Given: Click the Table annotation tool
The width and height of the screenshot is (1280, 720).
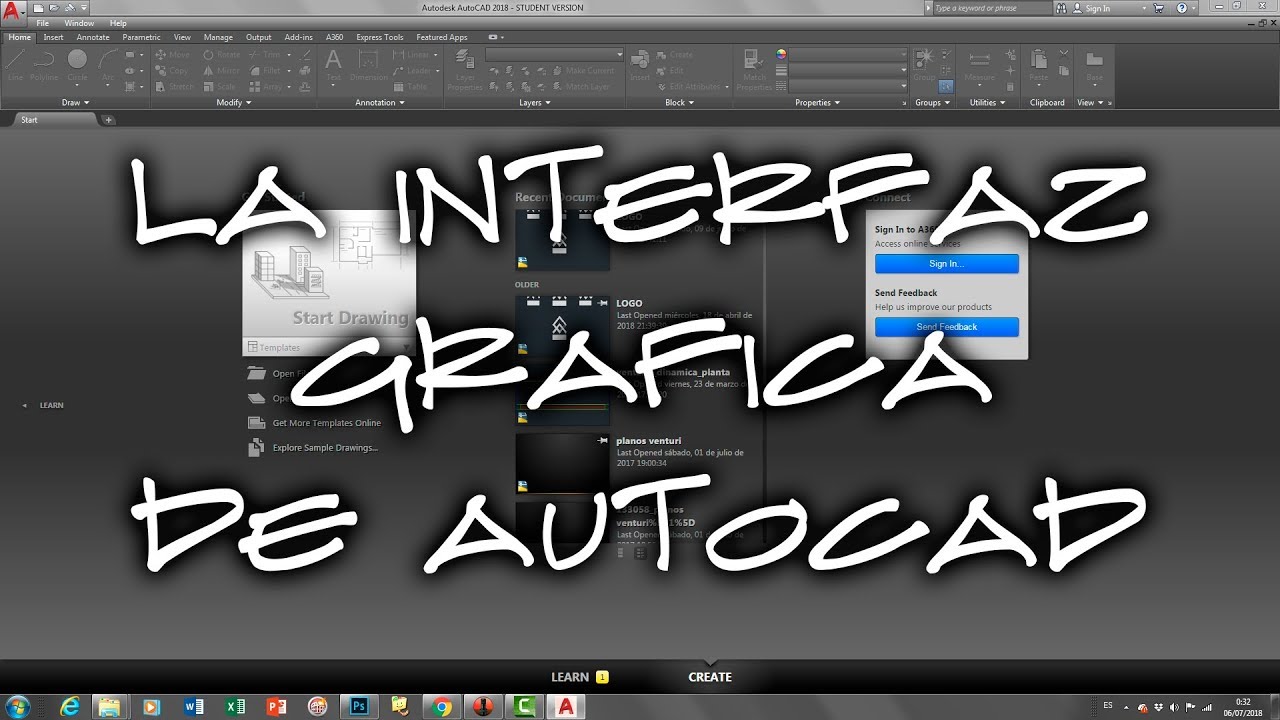Looking at the screenshot, I should tap(410, 87).
